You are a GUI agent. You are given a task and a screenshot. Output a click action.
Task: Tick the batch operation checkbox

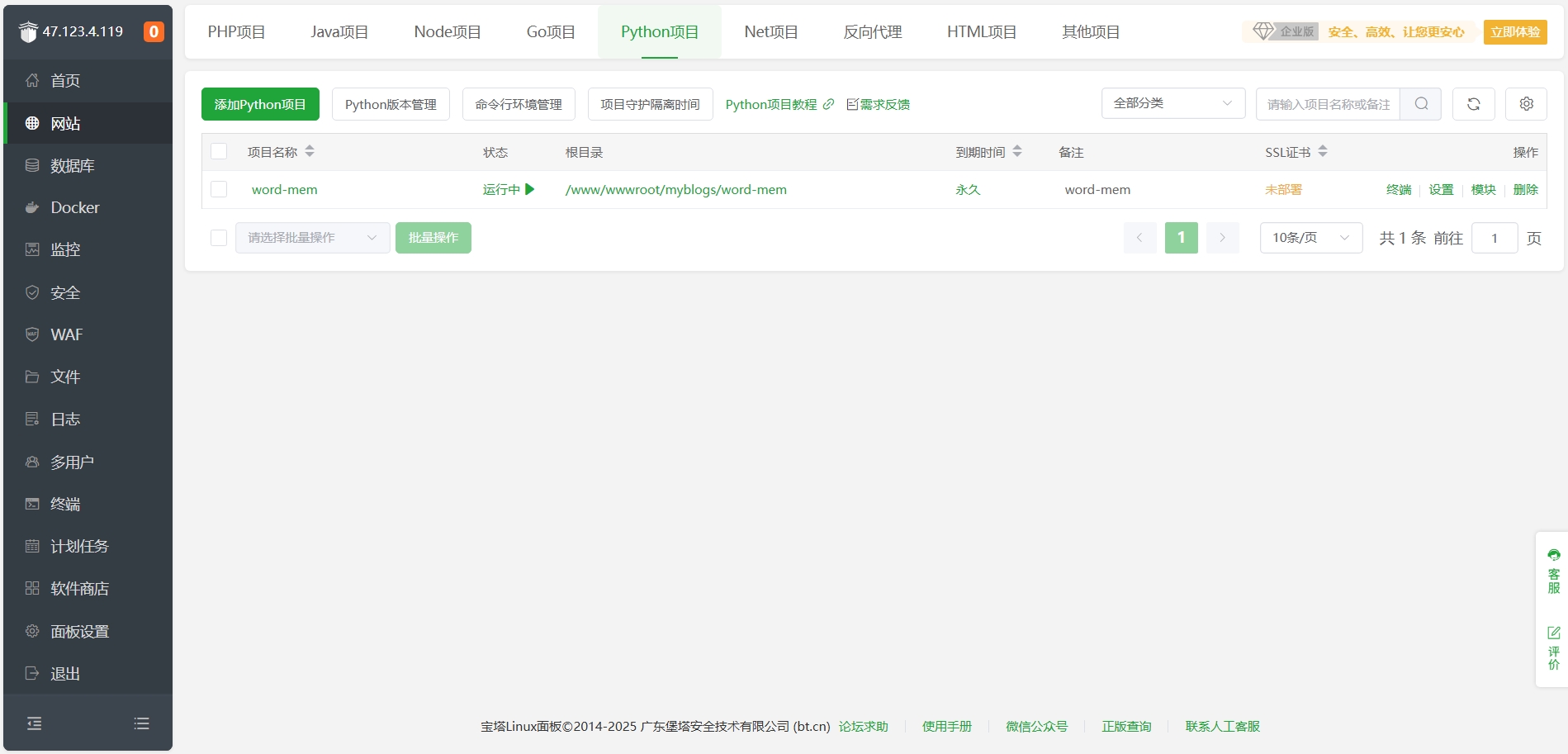[219, 238]
